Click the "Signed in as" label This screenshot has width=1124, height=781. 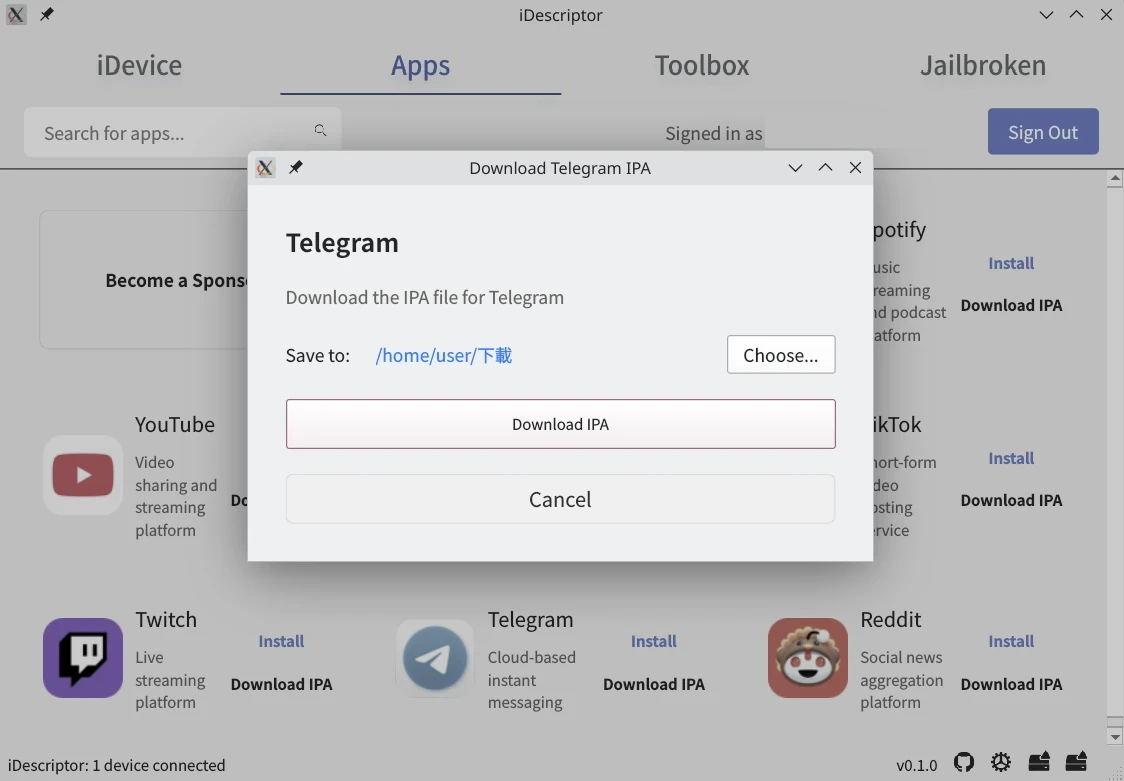tap(713, 133)
